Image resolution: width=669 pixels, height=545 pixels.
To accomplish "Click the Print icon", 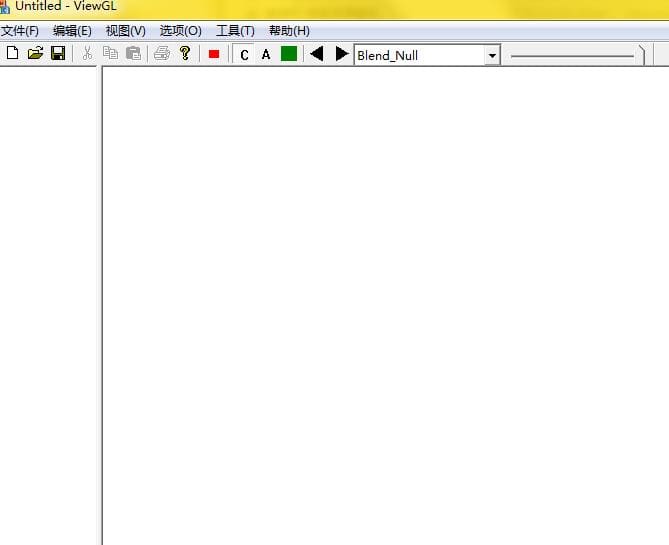I will [x=162, y=53].
